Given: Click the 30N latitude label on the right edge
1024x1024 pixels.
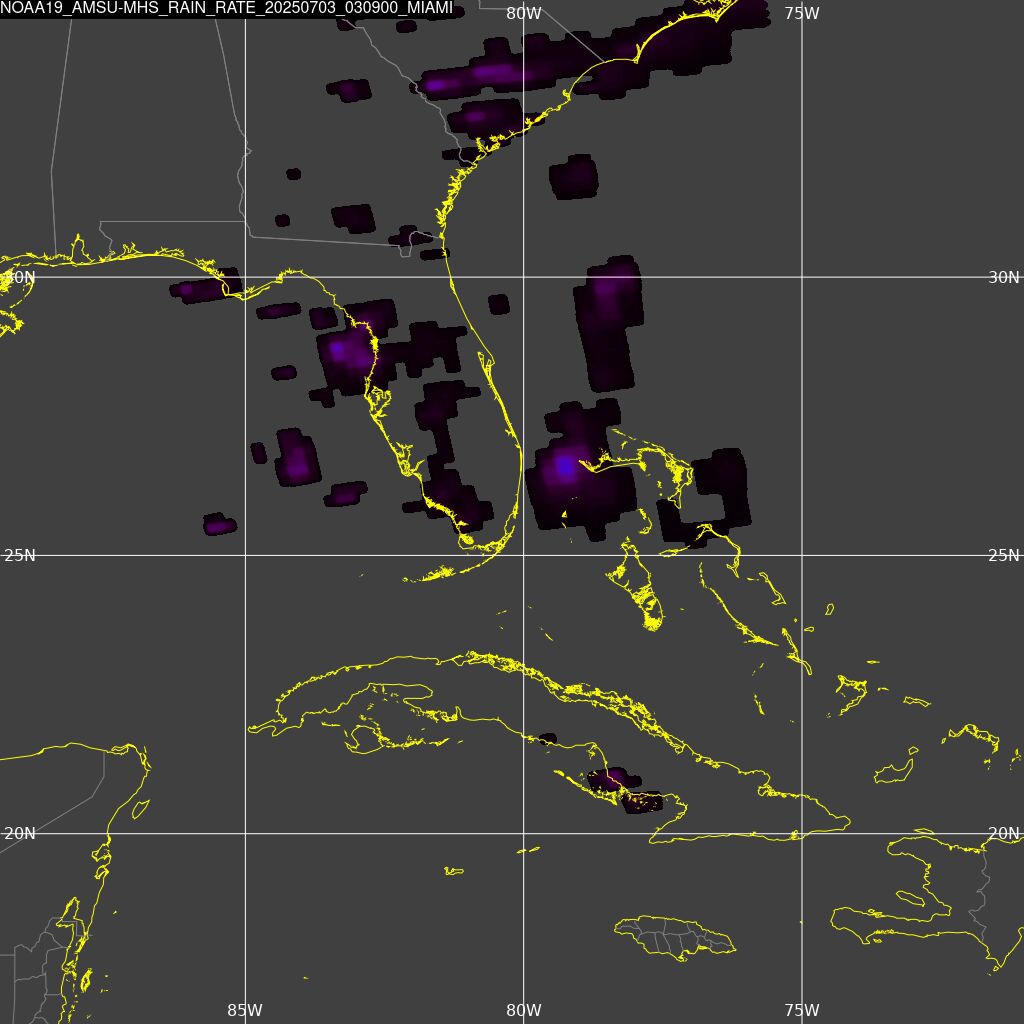Looking at the screenshot, I should tap(1004, 277).
